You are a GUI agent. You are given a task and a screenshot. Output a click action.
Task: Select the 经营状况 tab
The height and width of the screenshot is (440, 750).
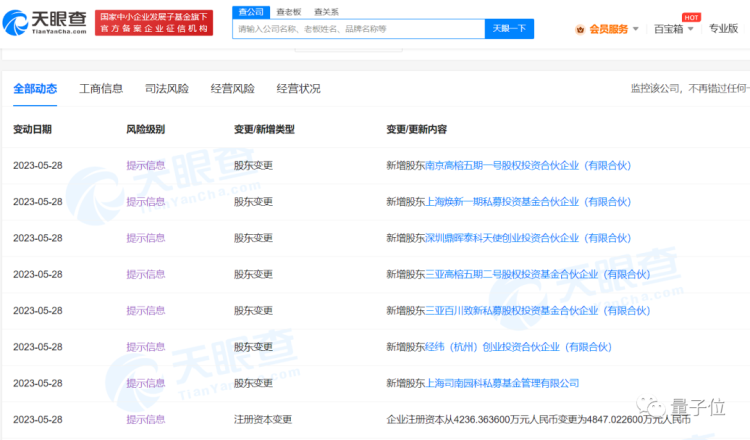click(x=298, y=89)
